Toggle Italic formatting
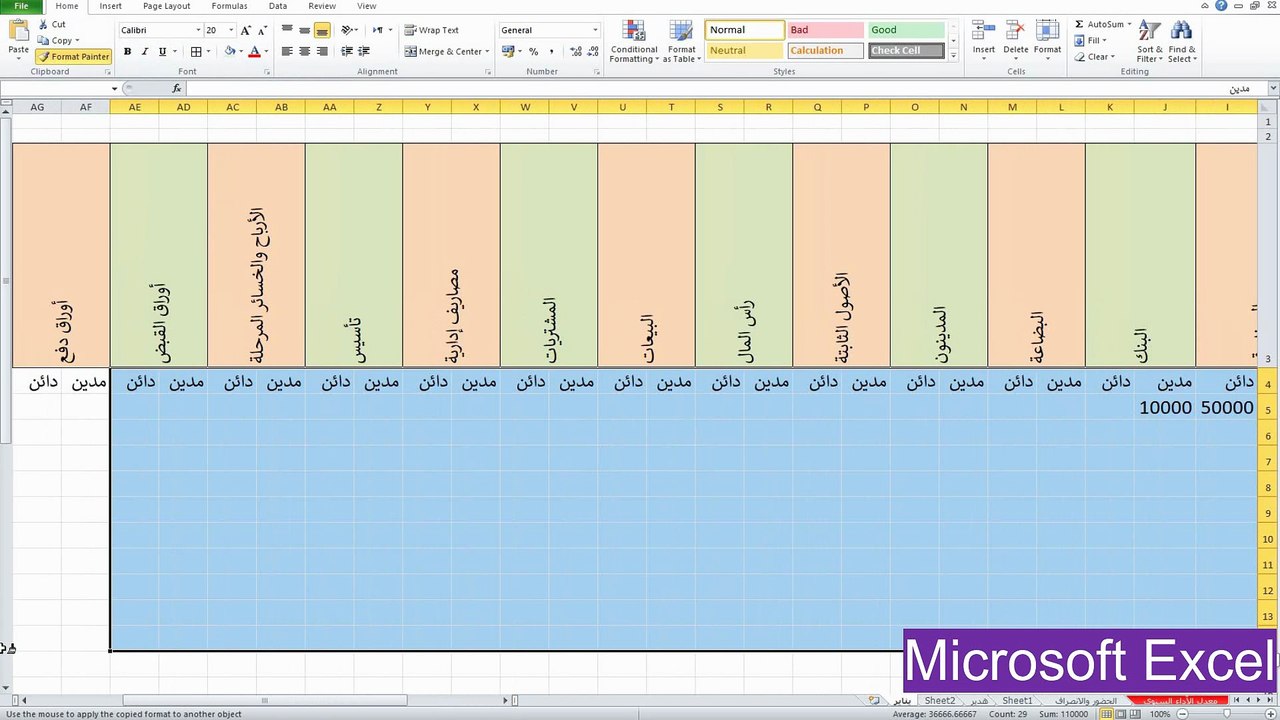This screenshot has width=1280, height=720. tap(144, 51)
